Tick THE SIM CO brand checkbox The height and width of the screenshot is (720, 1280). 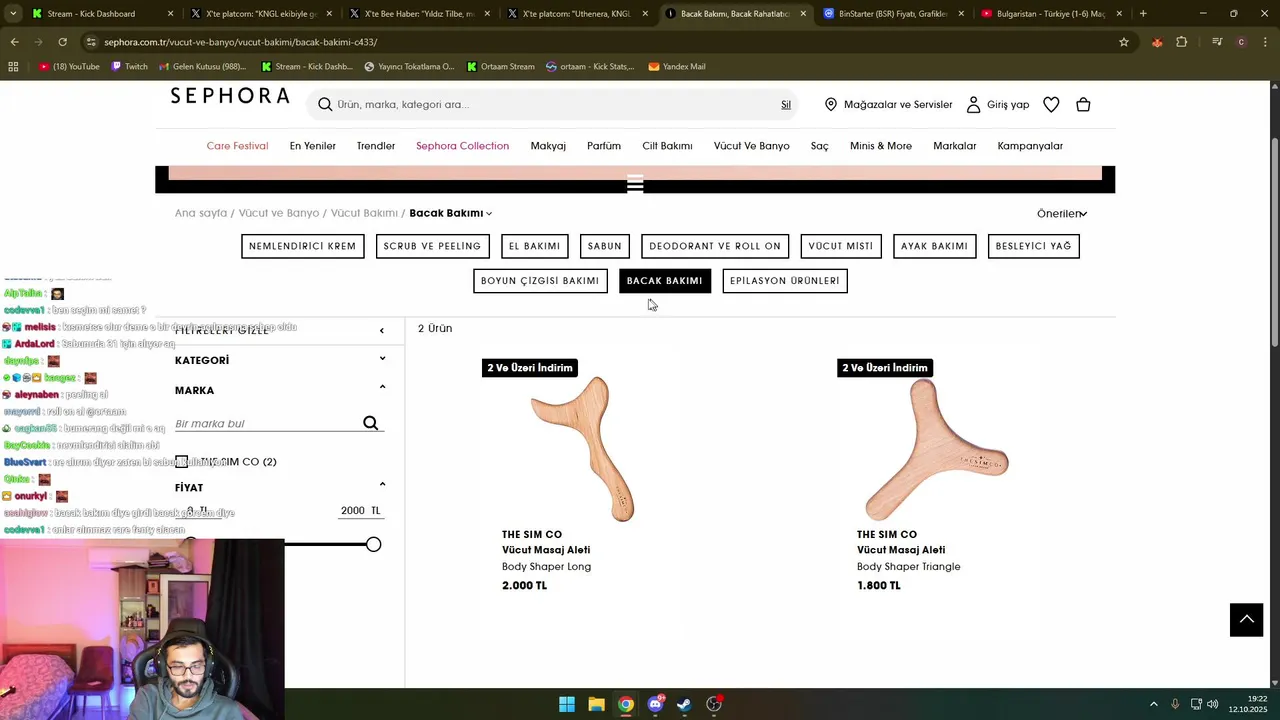tap(181, 462)
